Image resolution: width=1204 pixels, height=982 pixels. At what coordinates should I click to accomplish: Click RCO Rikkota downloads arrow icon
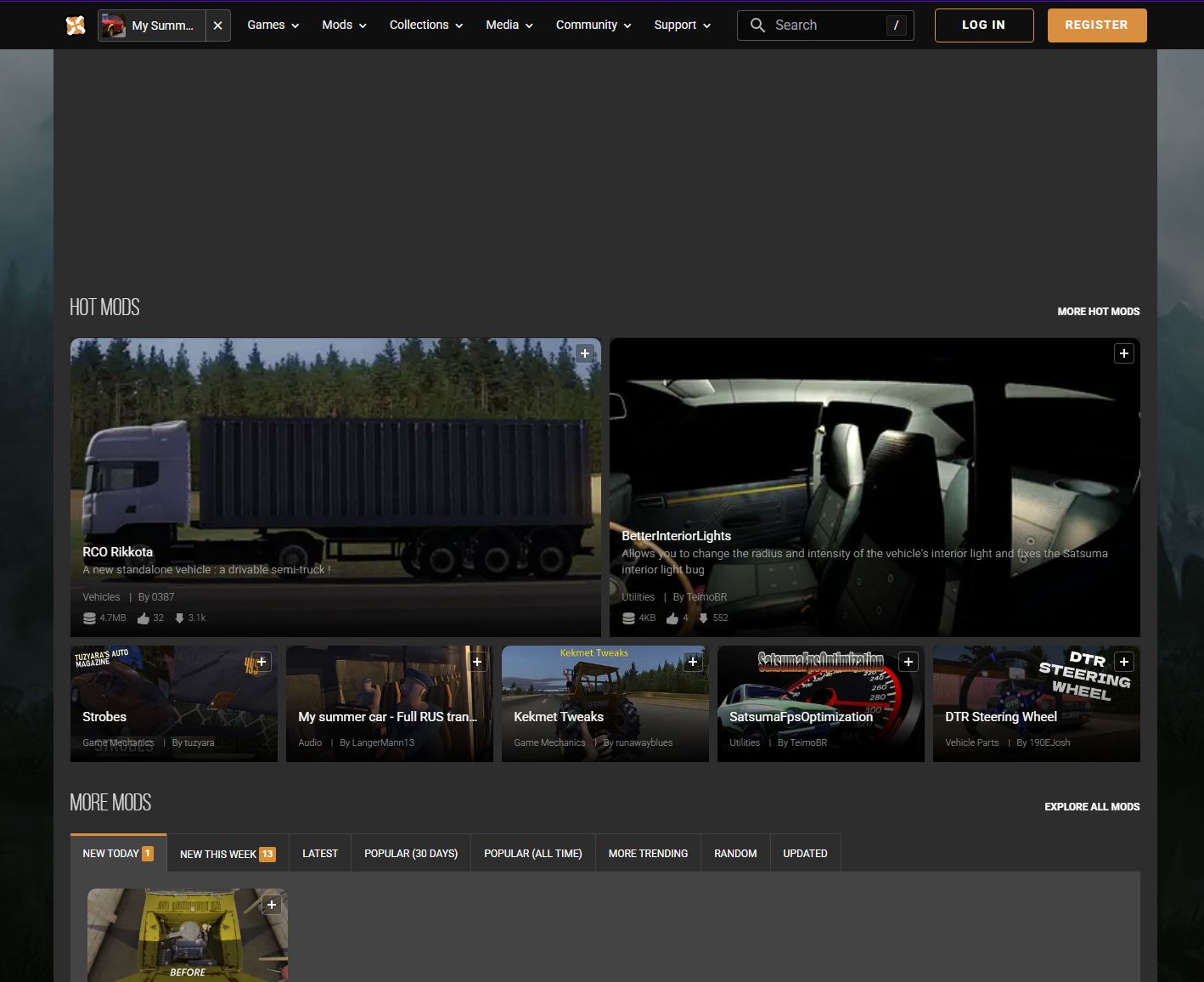coord(179,618)
